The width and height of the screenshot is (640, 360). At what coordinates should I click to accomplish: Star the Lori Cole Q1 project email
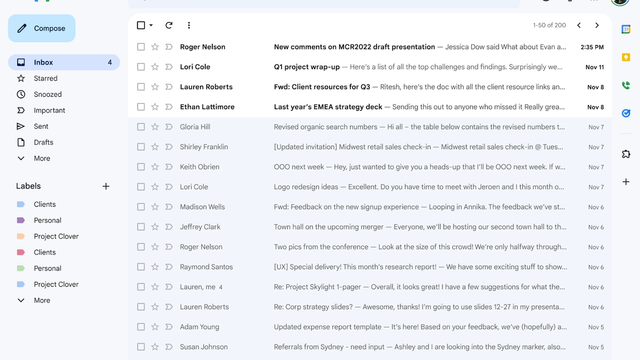(x=155, y=67)
